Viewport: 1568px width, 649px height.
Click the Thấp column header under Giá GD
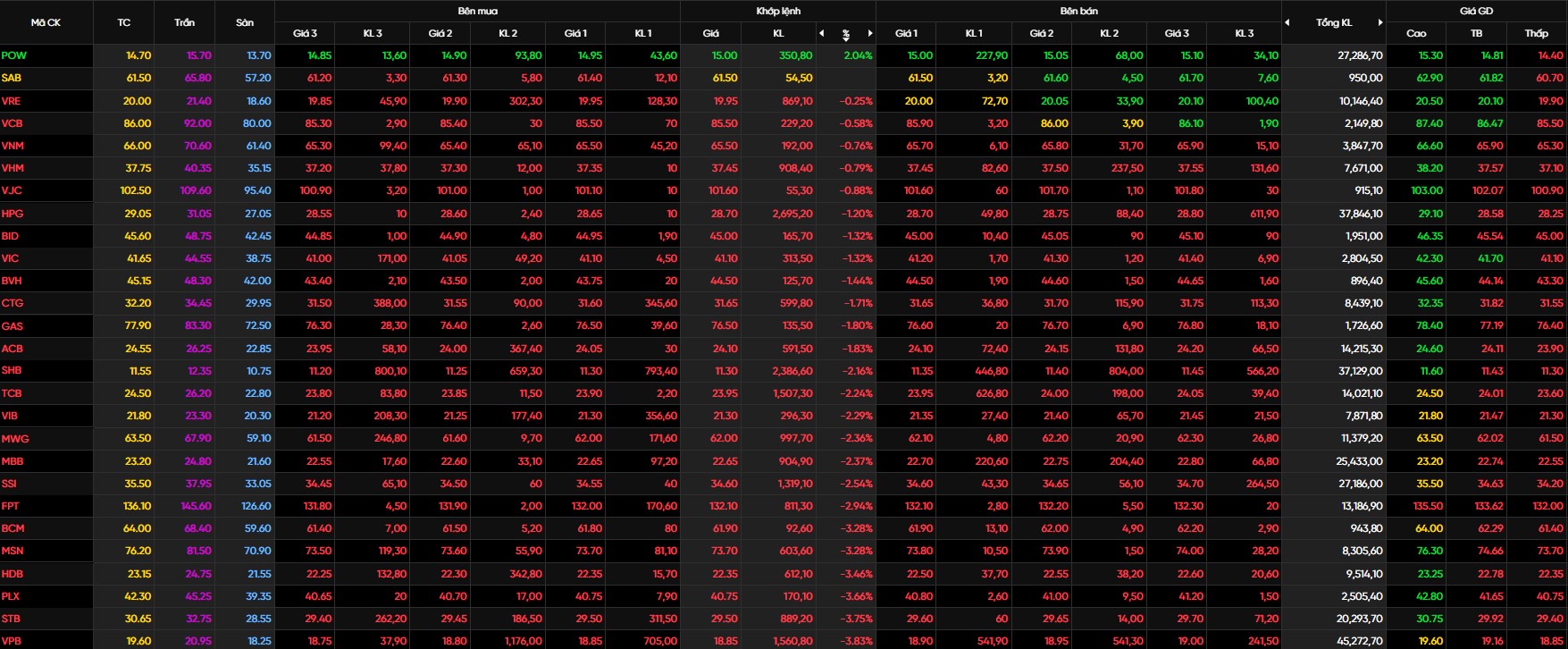1537,33
